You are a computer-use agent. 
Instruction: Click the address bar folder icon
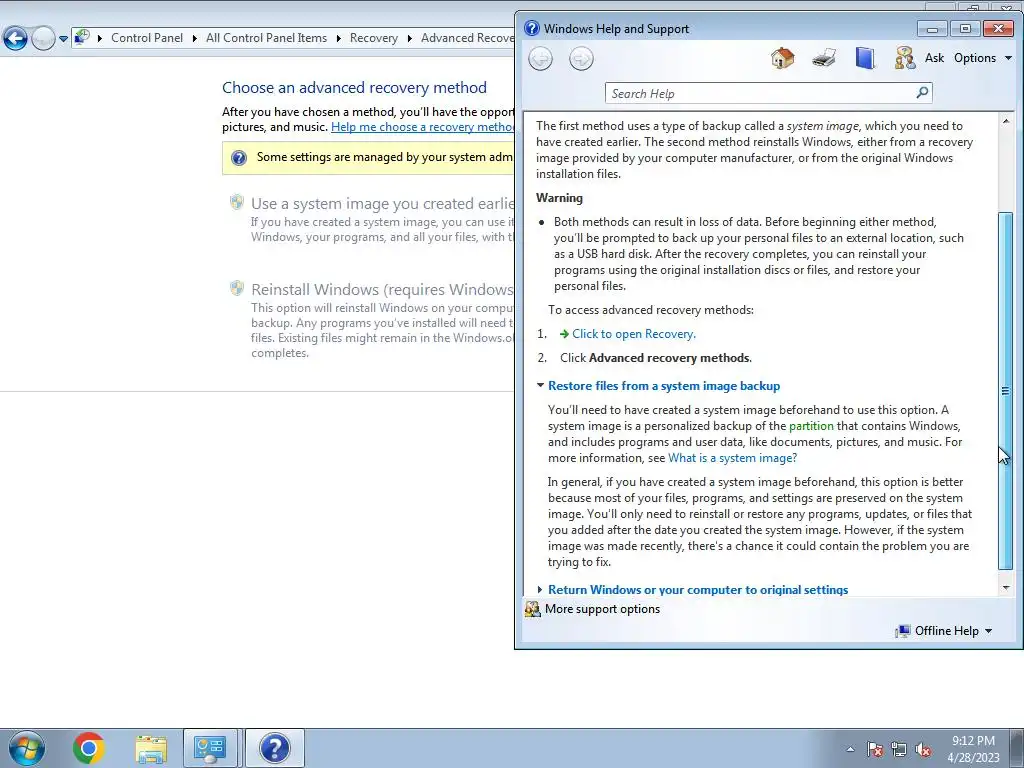[x=82, y=37]
